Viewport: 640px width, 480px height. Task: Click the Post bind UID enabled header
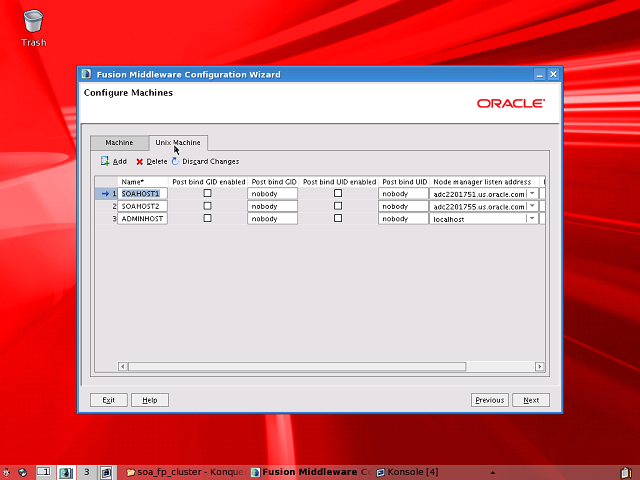[339, 182]
